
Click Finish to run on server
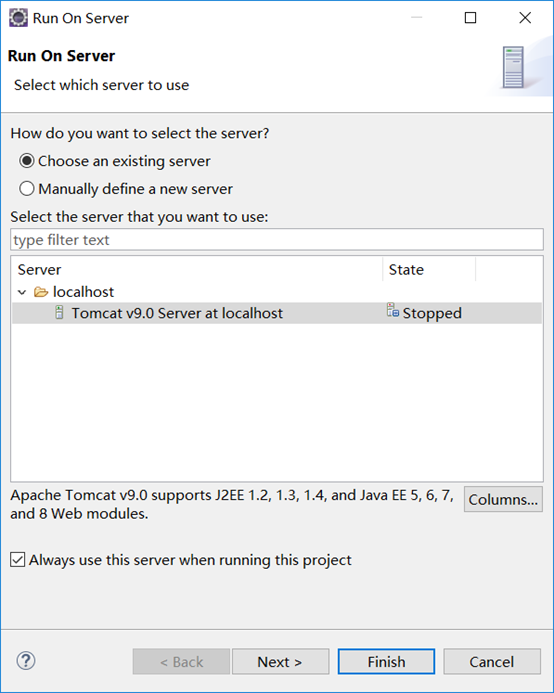click(x=386, y=662)
